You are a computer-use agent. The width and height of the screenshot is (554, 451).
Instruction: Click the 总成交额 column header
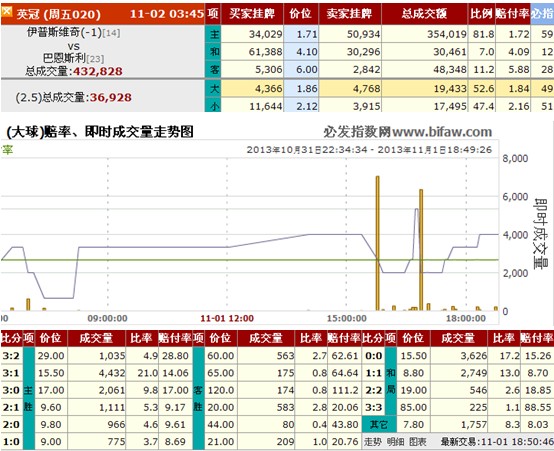click(424, 14)
